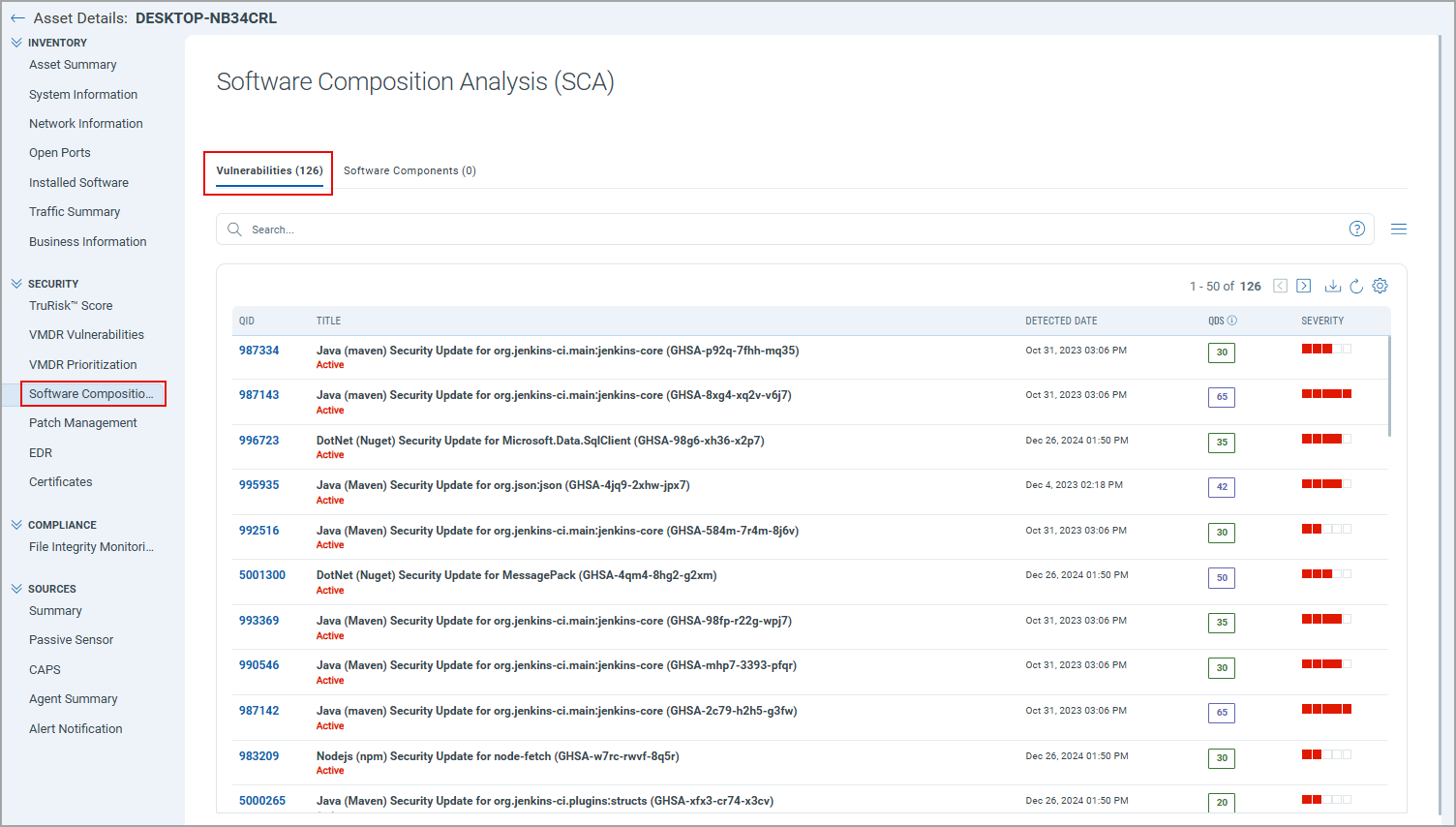The width and height of the screenshot is (1456, 827).
Task: Go back using the Asset Details arrow
Action: coord(17,18)
